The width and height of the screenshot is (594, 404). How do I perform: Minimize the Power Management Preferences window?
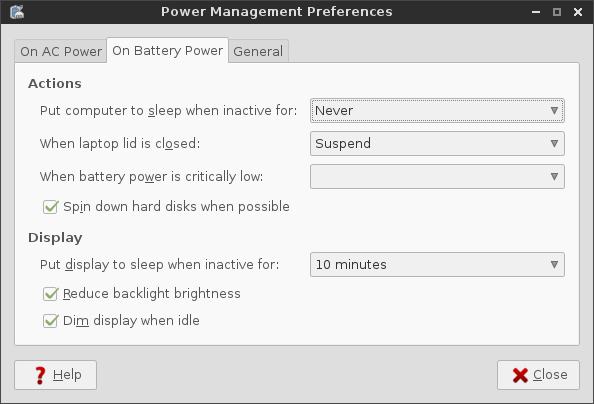click(x=536, y=12)
